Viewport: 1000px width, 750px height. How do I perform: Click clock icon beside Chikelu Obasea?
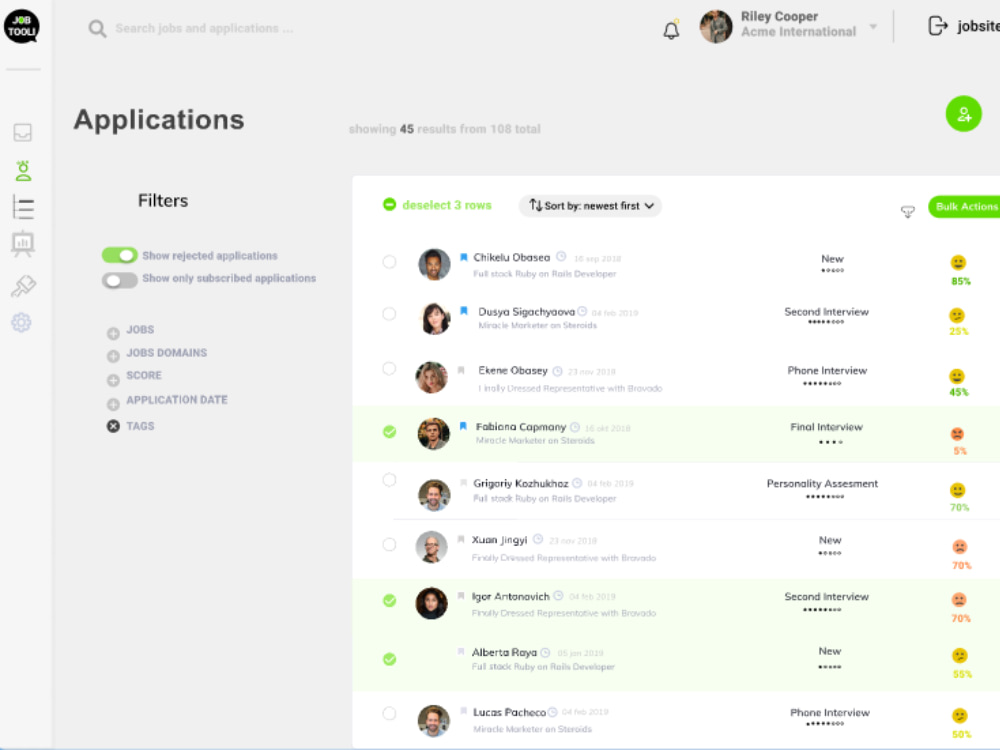click(x=561, y=256)
